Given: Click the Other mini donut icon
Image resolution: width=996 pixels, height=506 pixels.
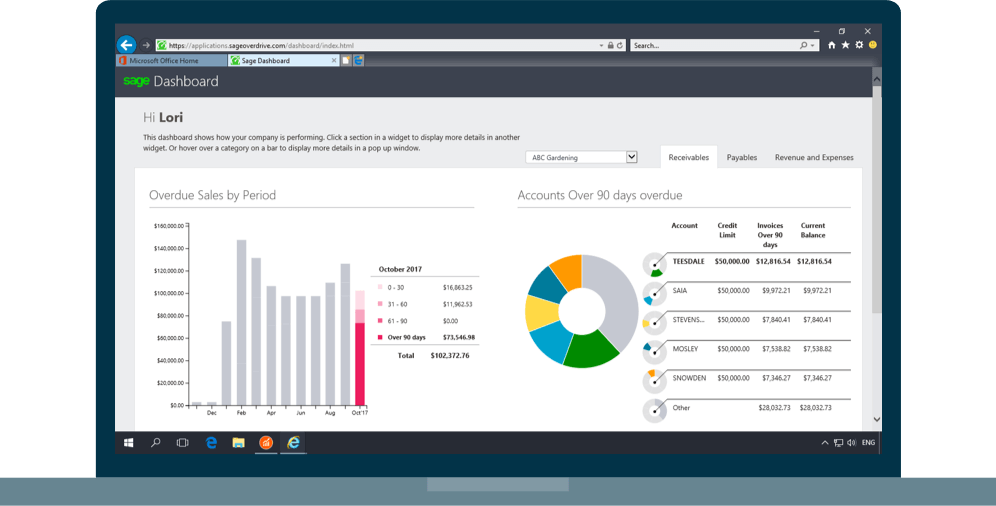Looking at the screenshot, I should (654, 411).
